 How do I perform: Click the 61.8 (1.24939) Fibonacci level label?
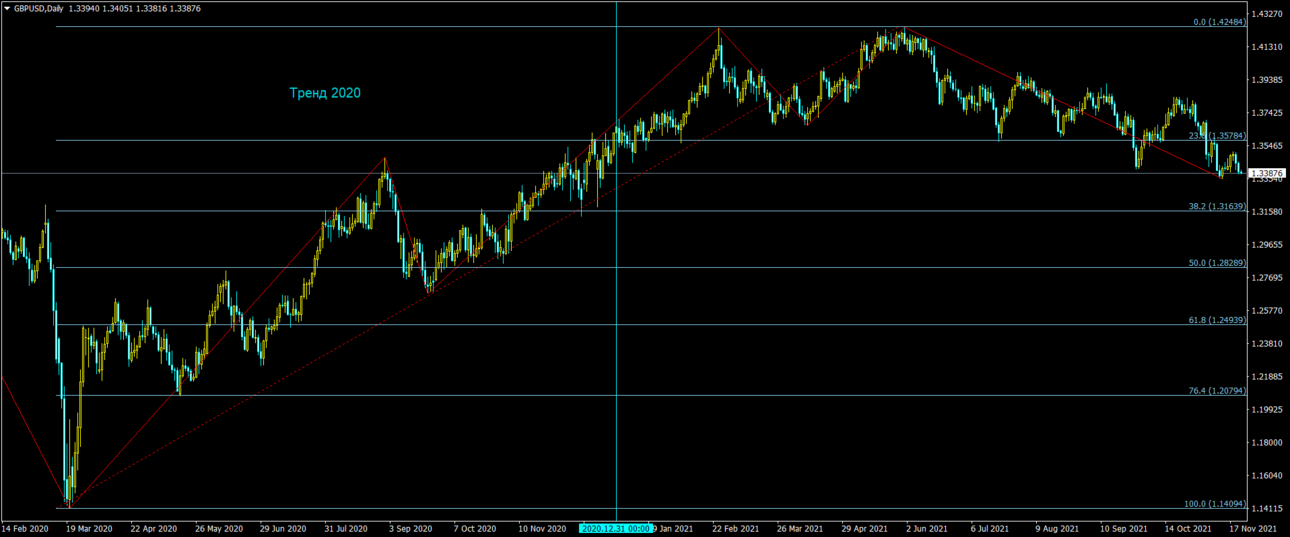pyautogui.click(x=1217, y=320)
